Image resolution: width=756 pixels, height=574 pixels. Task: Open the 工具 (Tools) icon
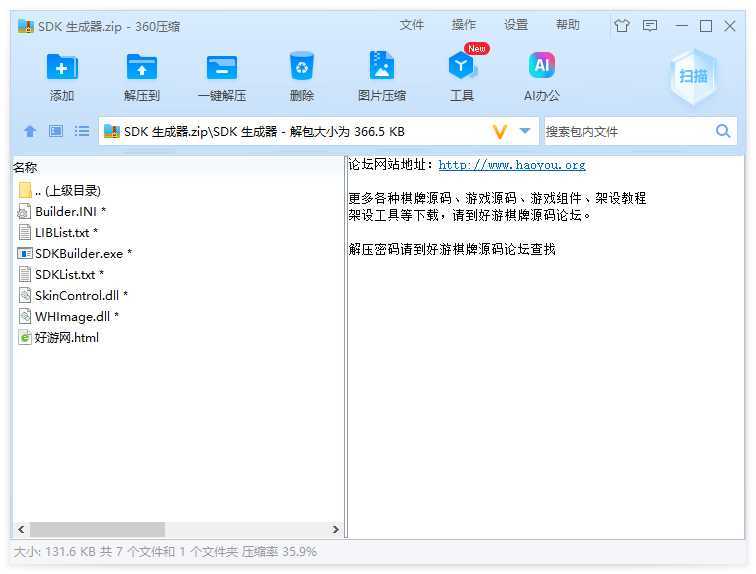(461, 67)
